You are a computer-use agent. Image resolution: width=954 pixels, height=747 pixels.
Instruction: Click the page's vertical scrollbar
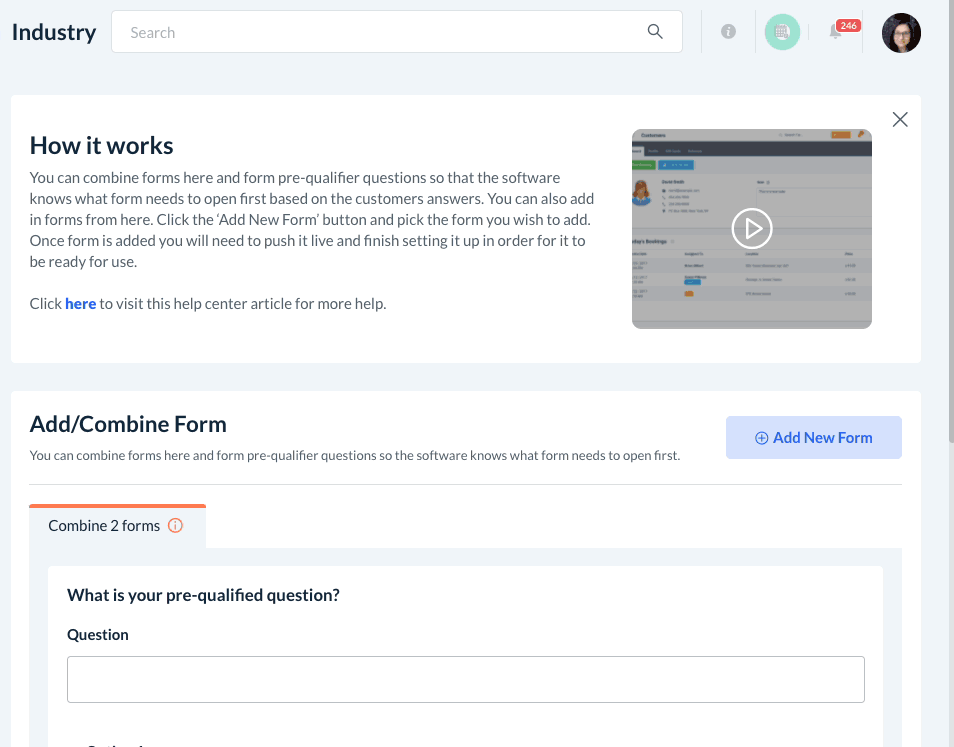(x=948, y=220)
